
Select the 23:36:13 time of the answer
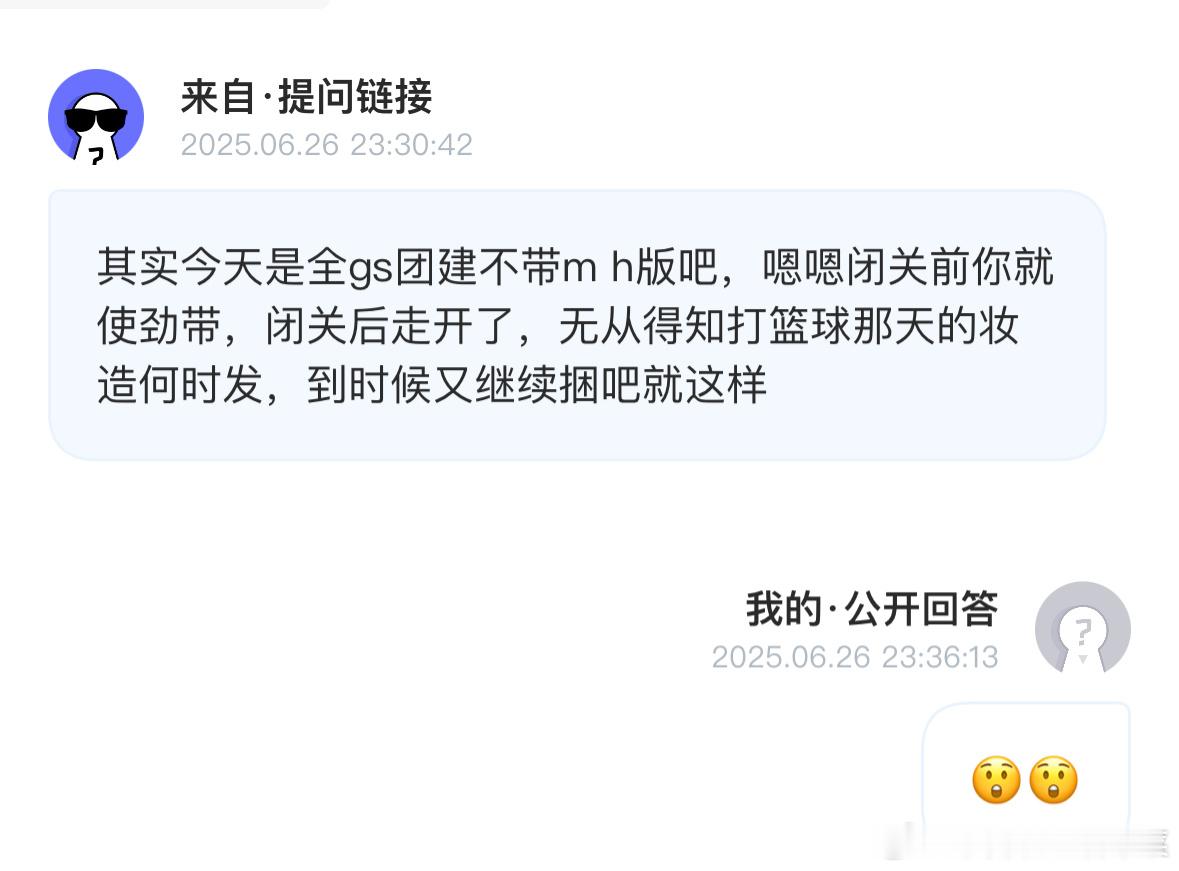pyautogui.click(x=940, y=657)
